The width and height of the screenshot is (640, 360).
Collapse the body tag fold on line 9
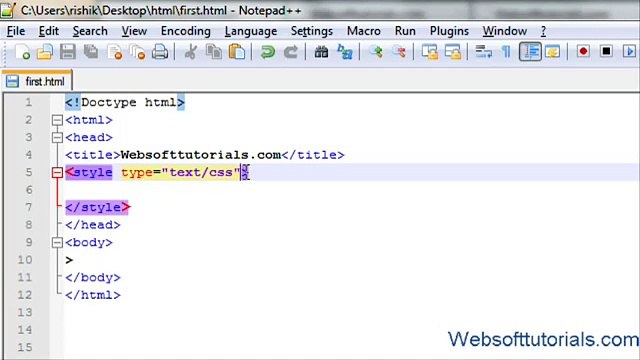57,243
